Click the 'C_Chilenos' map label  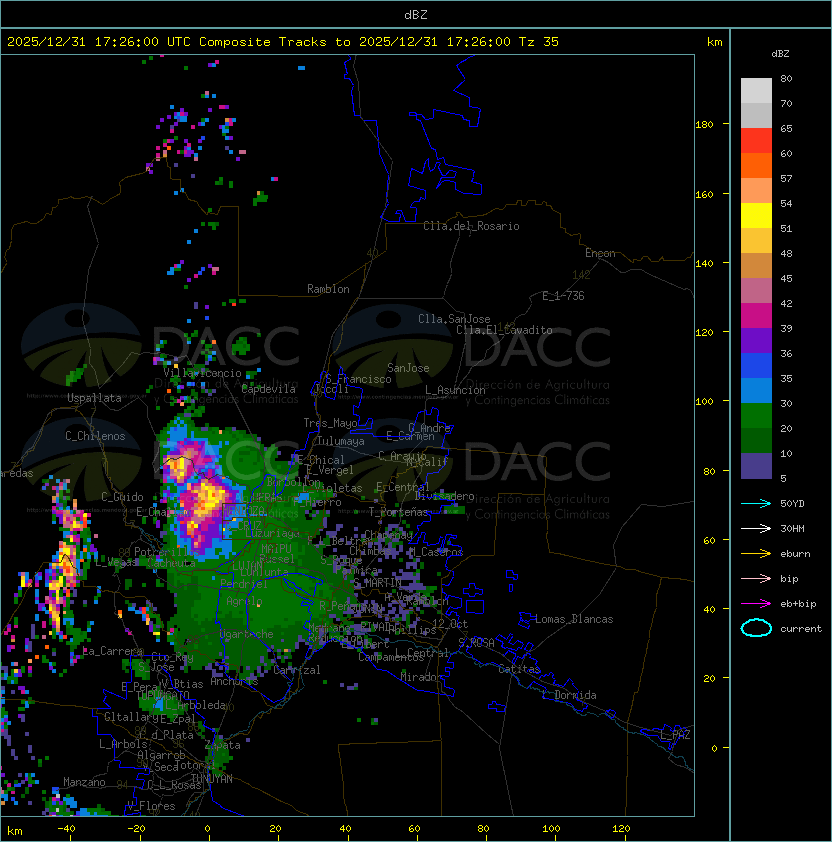[95, 436]
